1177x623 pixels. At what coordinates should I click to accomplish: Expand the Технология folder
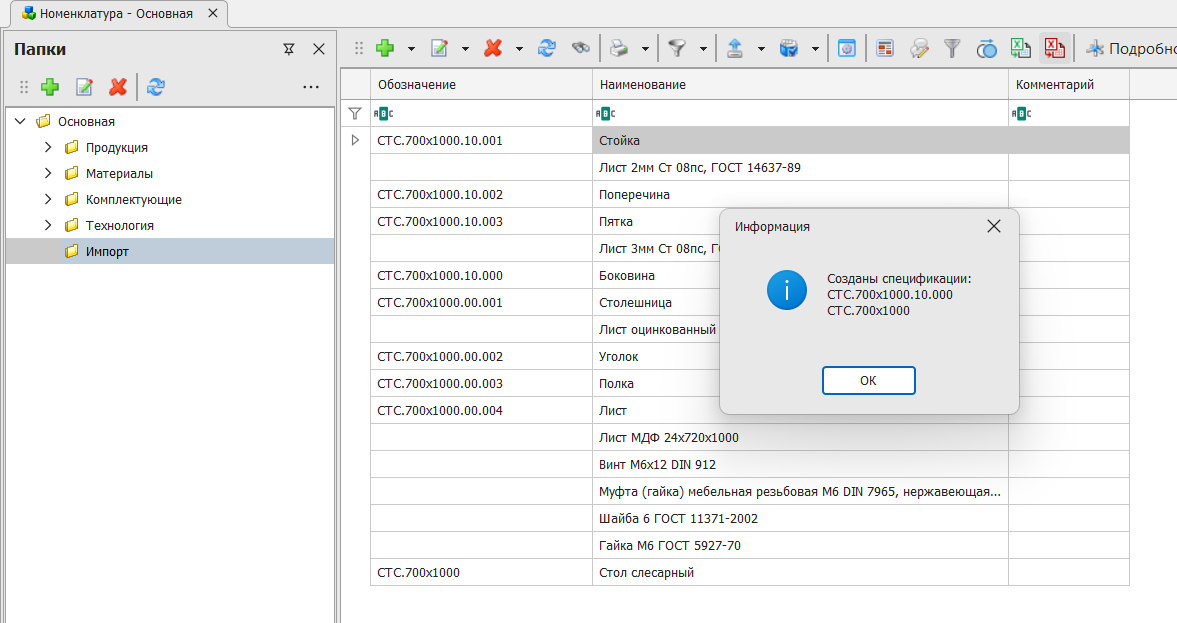(x=48, y=225)
